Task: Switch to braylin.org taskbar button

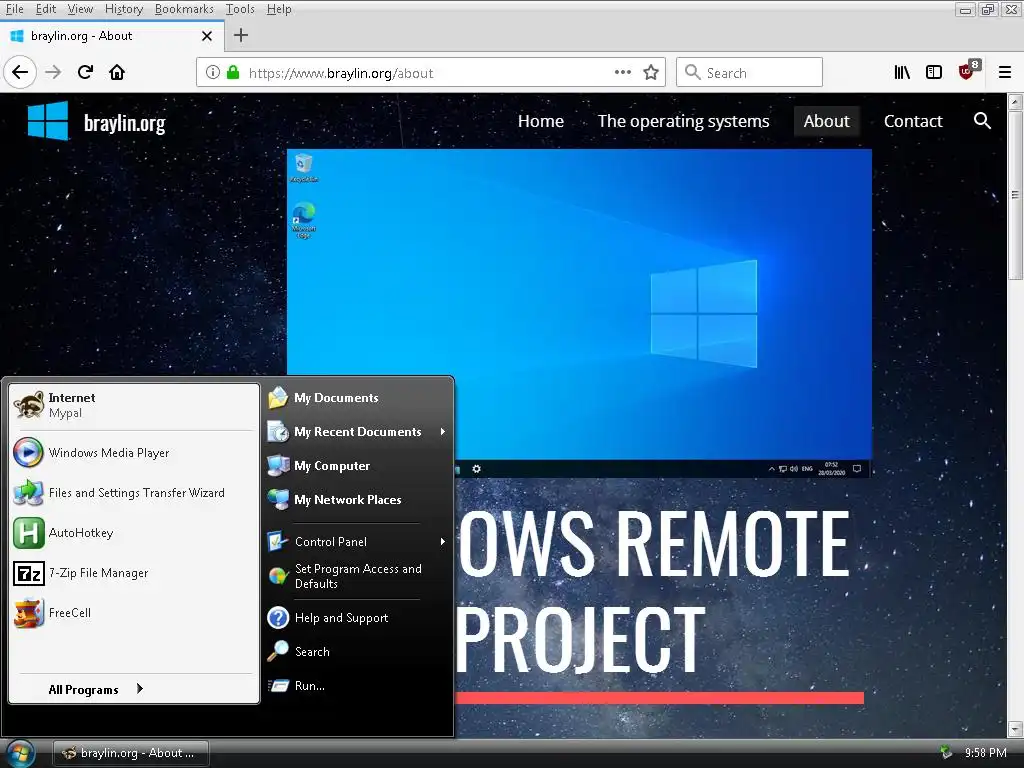Action: tap(131, 753)
